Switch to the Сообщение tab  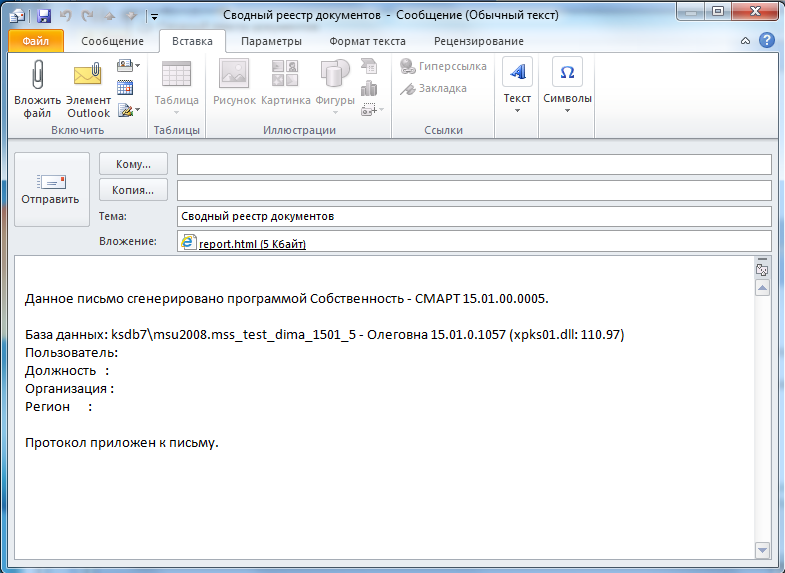click(x=112, y=41)
